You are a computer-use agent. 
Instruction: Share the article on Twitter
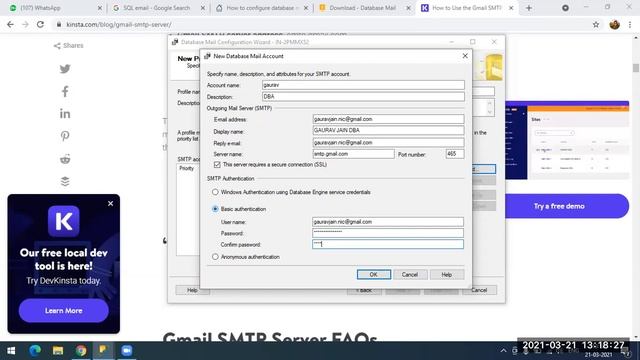pyautogui.click(x=65, y=69)
